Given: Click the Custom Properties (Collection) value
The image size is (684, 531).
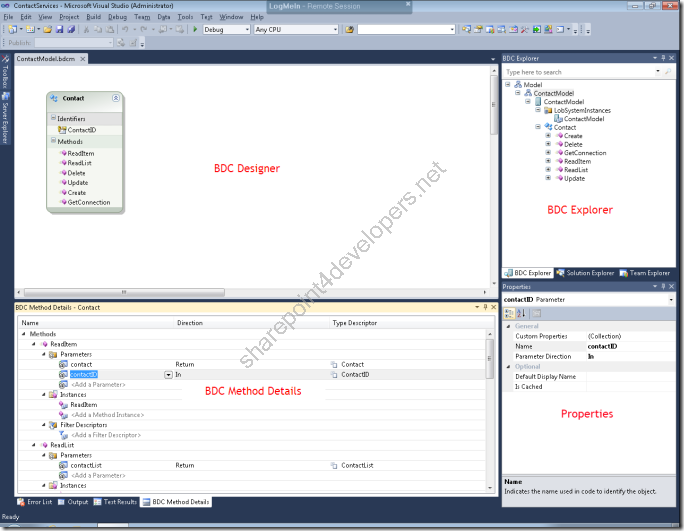Looking at the screenshot, I should coord(630,336).
